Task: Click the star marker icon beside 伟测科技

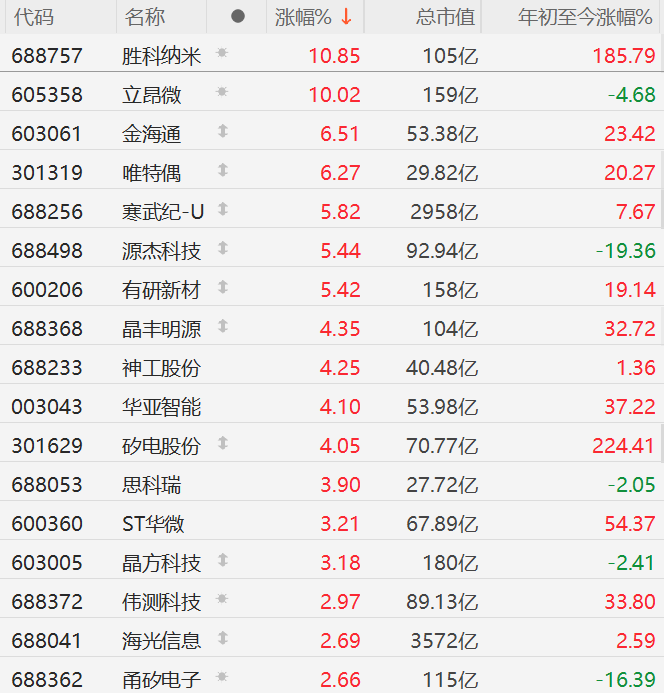Action: (x=222, y=600)
